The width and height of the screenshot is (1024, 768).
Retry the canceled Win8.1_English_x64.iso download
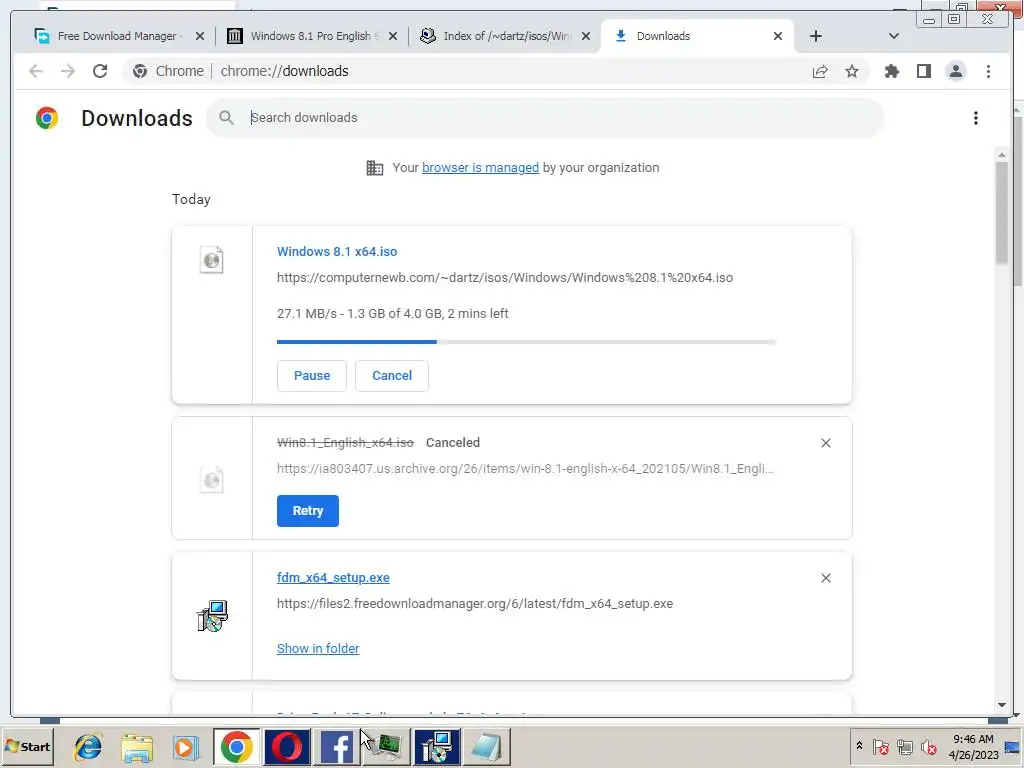coord(308,511)
